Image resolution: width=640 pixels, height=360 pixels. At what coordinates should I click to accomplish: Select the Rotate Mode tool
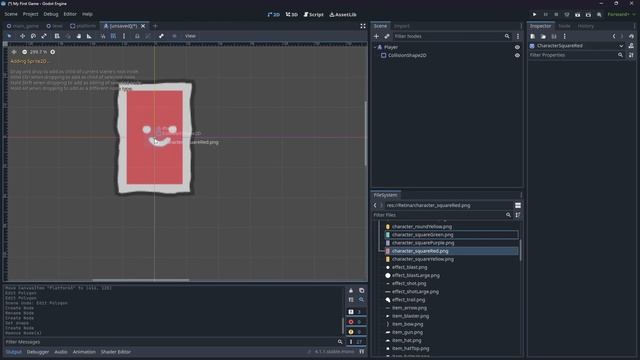click(33, 36)
